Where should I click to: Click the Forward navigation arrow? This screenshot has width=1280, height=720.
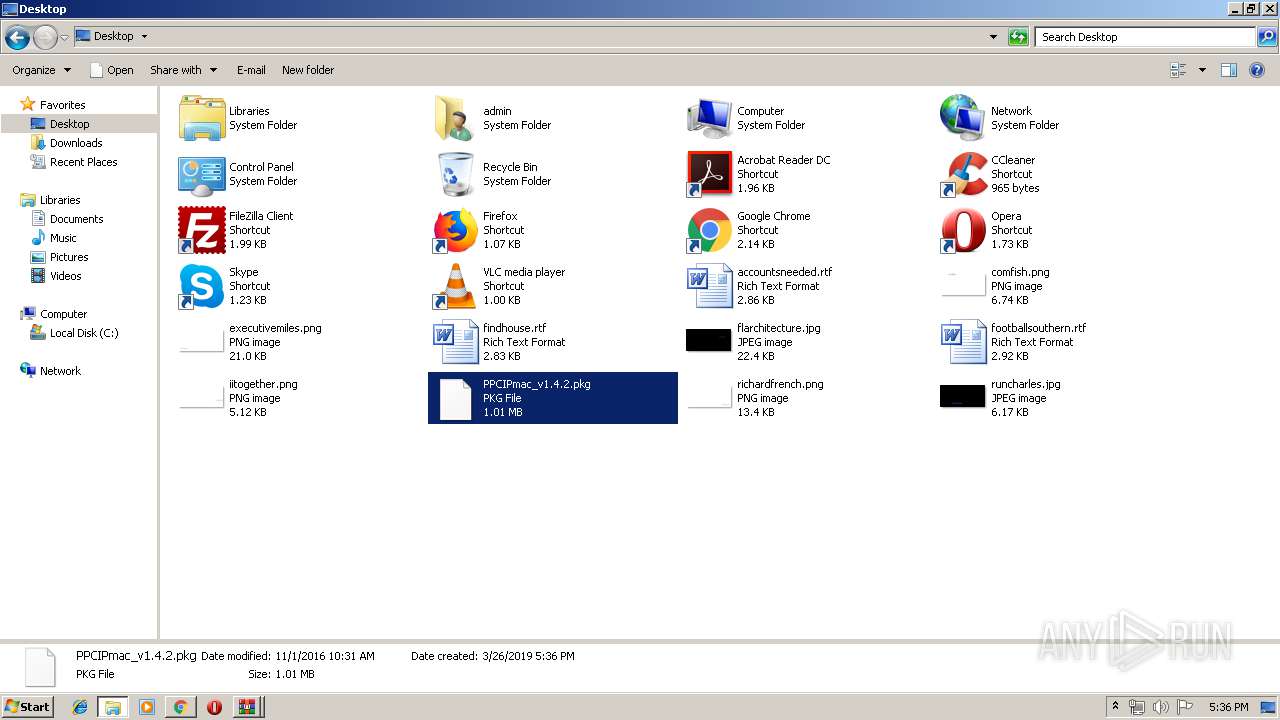45,38
